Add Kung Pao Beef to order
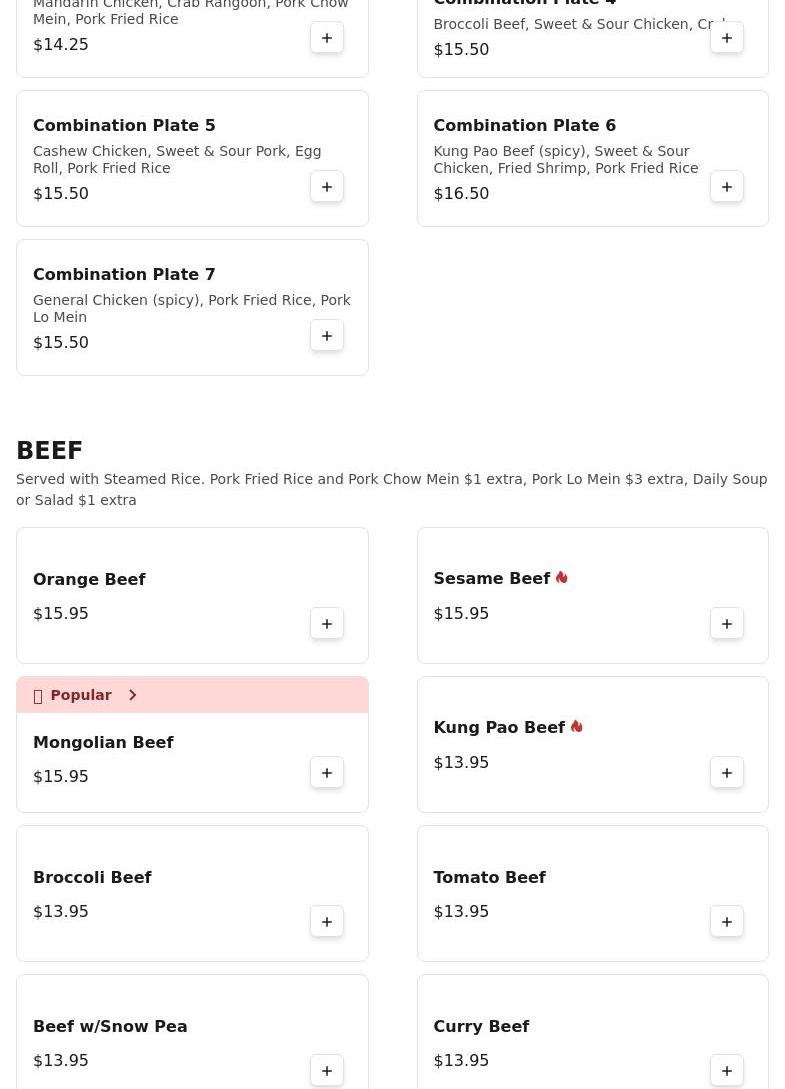Screen dimensions: 785x1089 click(727, 773)
